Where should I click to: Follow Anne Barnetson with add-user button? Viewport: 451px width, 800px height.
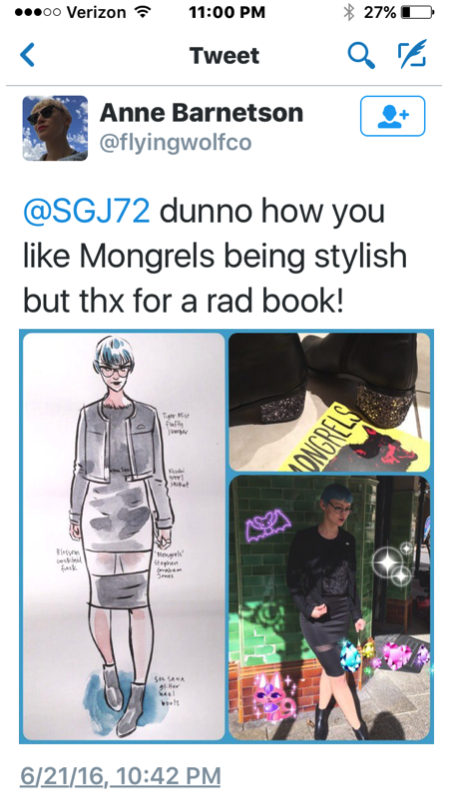click(x=392, y=116)
